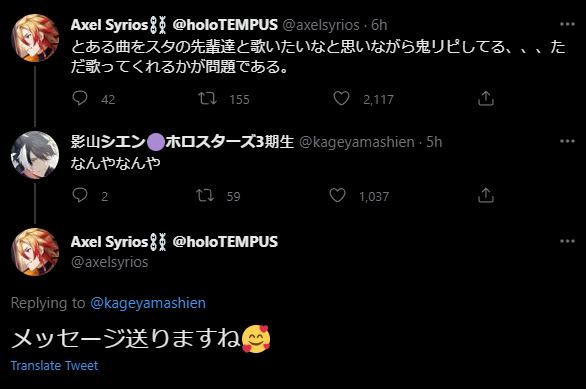The image size is (586, 389).
Task: Reply to Axel Syrios's first tweet
Action: [x=80, y=98]
